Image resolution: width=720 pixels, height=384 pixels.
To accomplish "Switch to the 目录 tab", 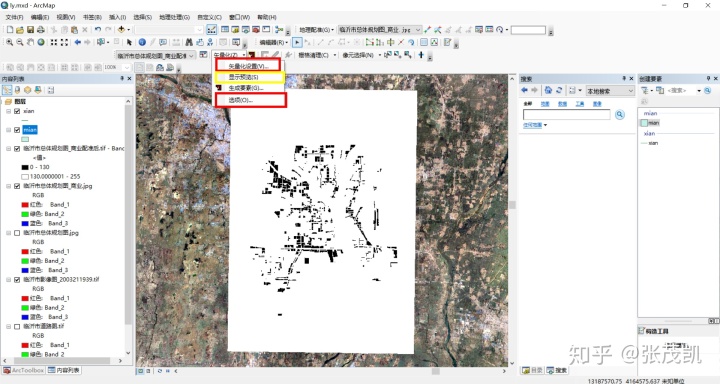I will click(532, 370).
